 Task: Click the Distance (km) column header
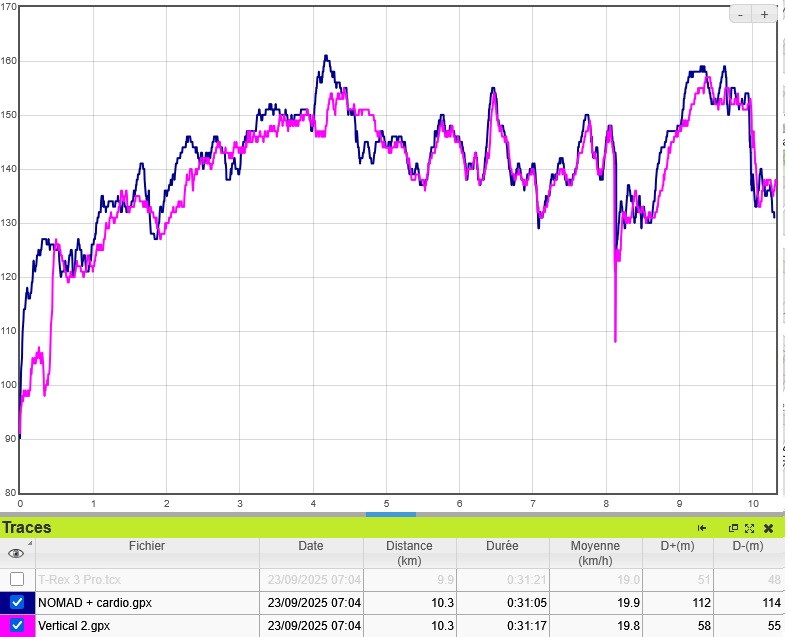409,553
